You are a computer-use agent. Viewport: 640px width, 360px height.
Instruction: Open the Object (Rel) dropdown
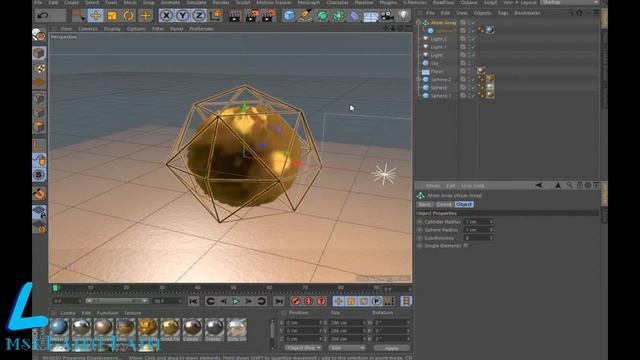click(303, 348)
